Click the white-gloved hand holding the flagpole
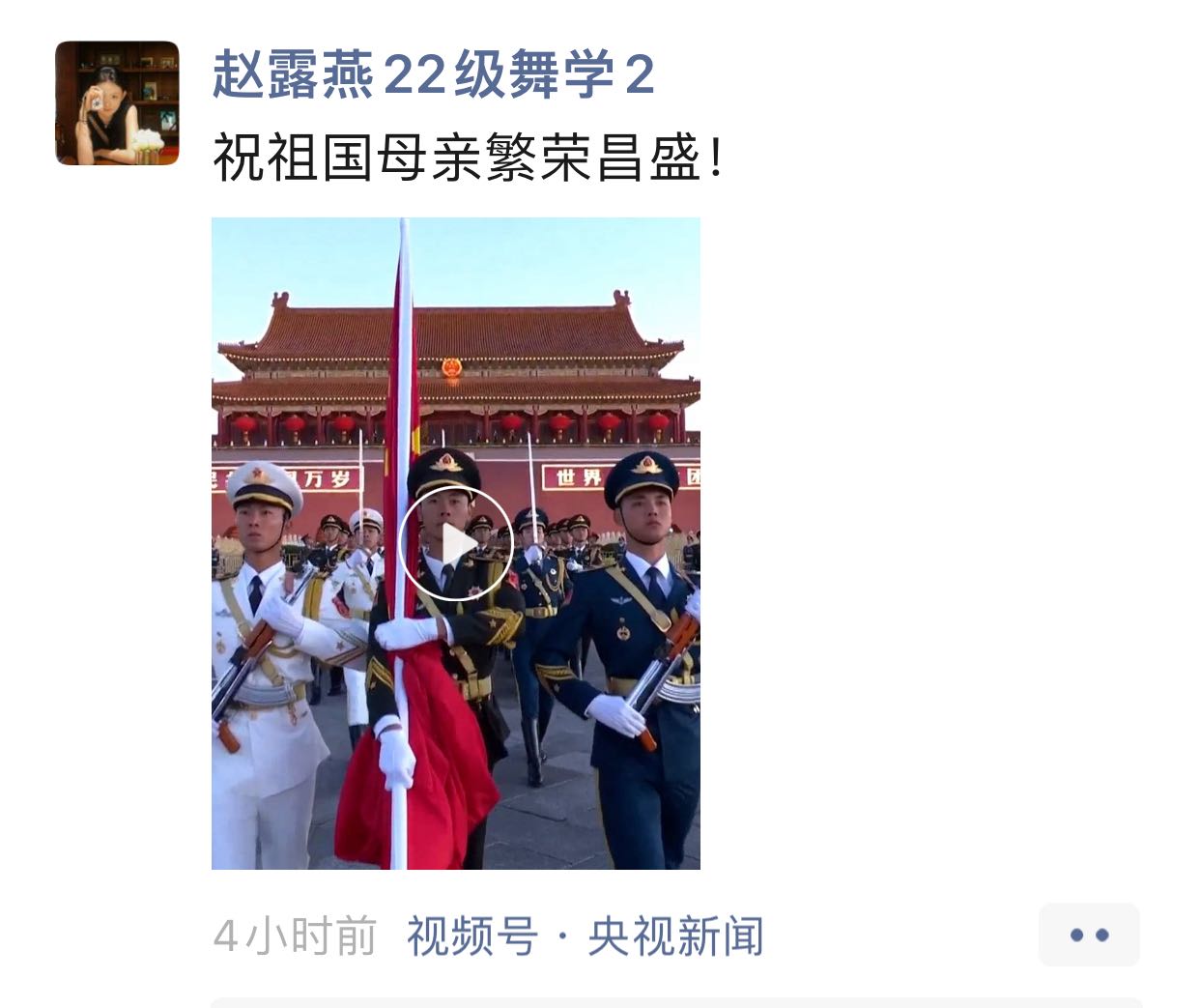The height and width of the screenshot is (1008, 1200). pyautogui.click(x=407, y=633)
